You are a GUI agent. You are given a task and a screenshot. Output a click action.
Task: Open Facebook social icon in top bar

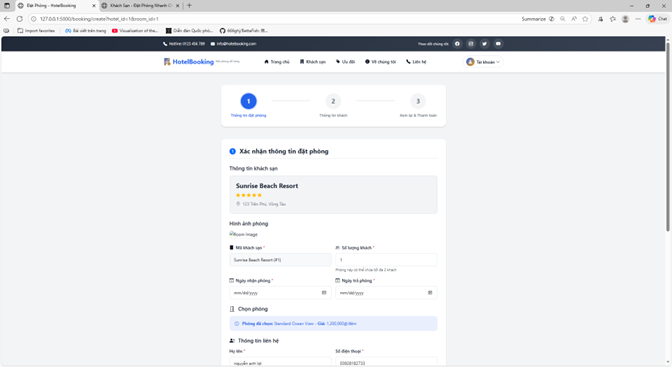pos(457,44)
